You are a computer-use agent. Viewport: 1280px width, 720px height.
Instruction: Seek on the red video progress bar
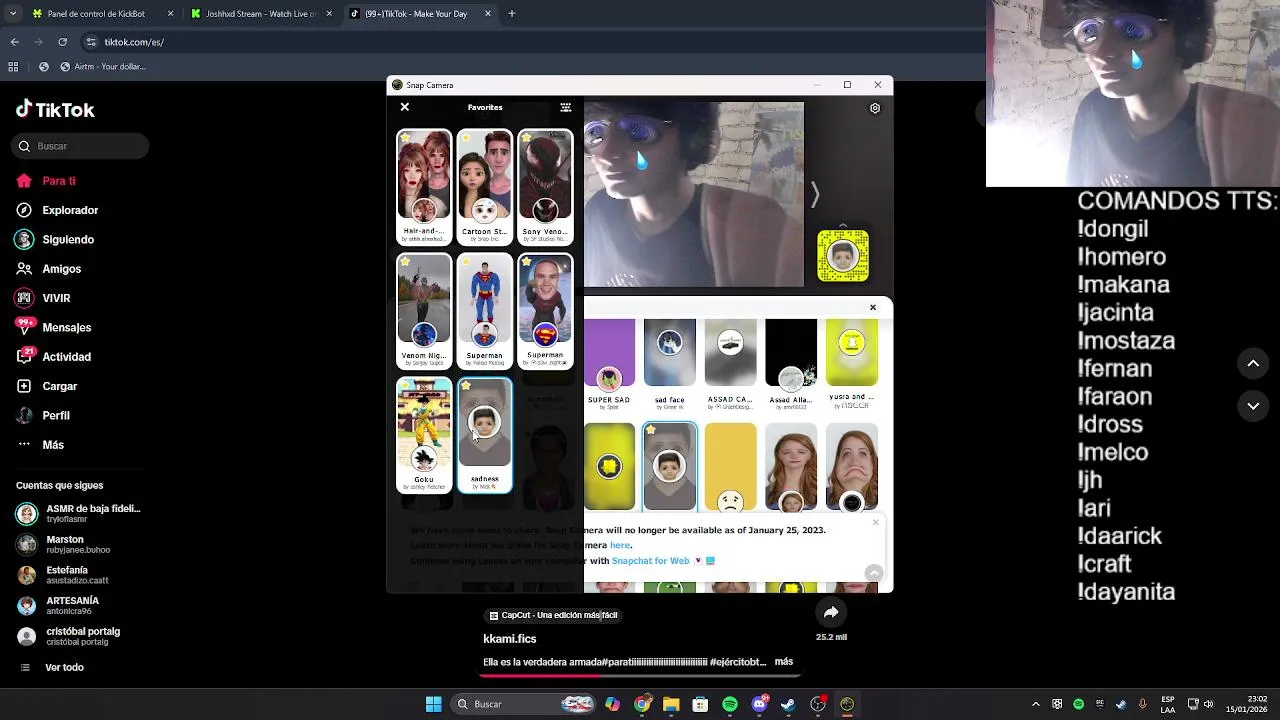pos(639,674)
